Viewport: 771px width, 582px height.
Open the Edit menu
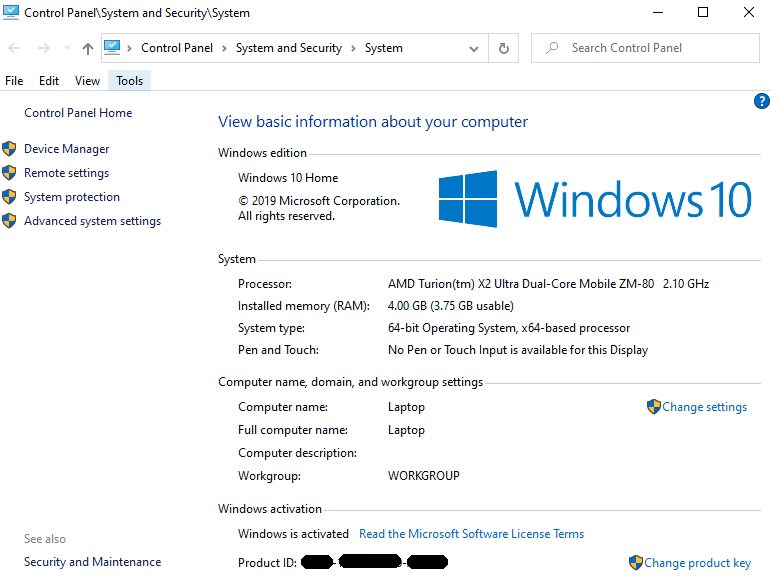49,81
